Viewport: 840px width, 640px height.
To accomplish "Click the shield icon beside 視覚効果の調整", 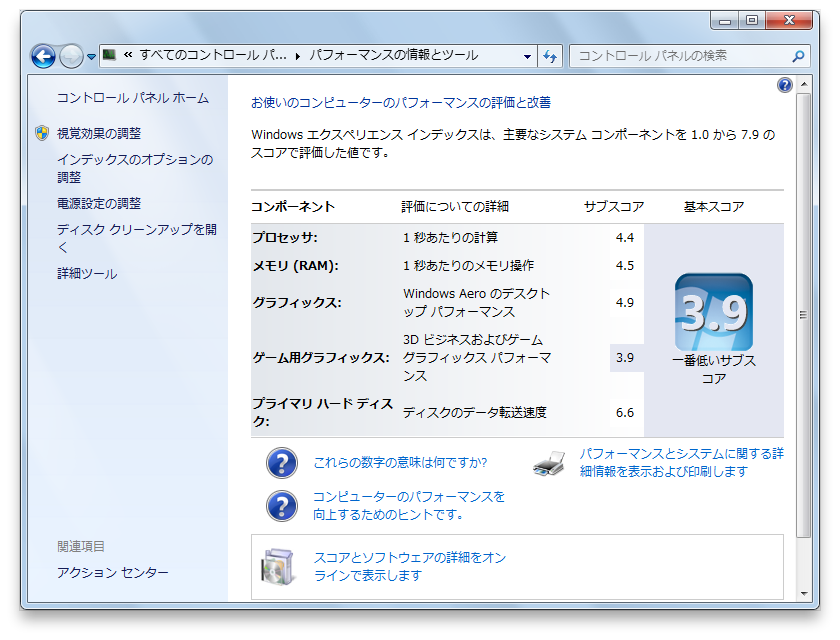I will point(42,133).
